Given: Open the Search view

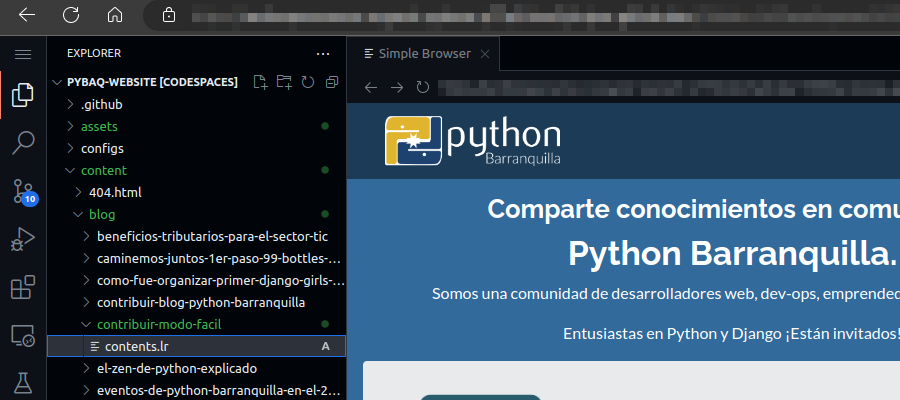Looking at the screenshot, I should [x=23, y=143].
